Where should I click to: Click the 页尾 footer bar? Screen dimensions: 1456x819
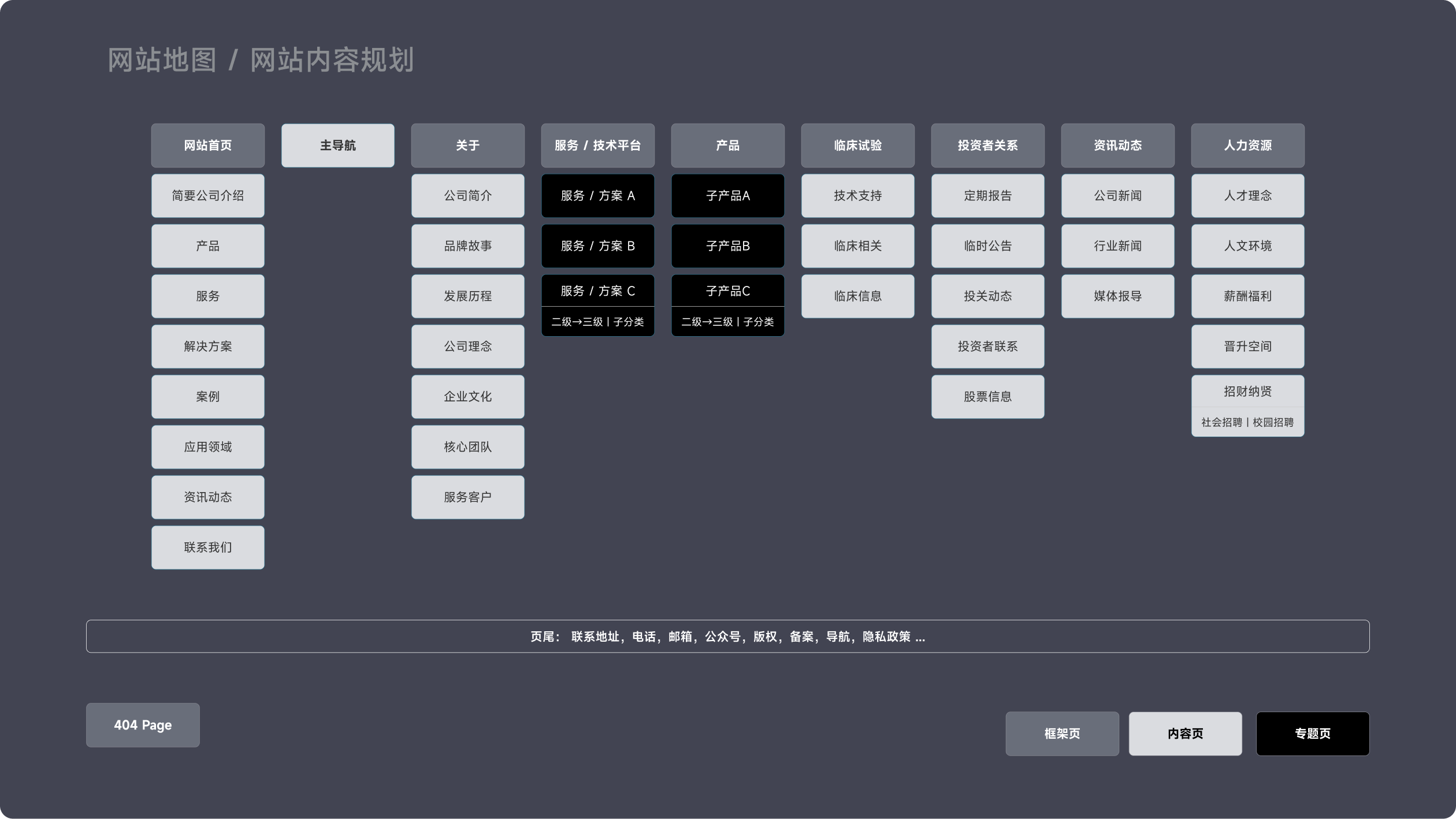pyautogui.click(x=727, y=636)
